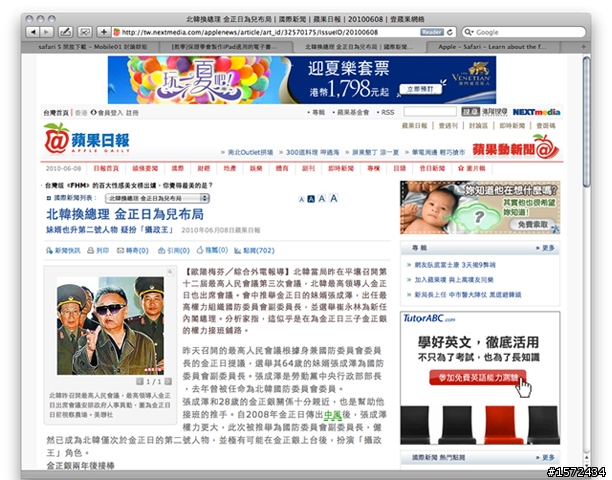Open Safari Reader from the address bar
This screenshot has width=612, height=480.
pyautogui.click(x=432, y=32)
